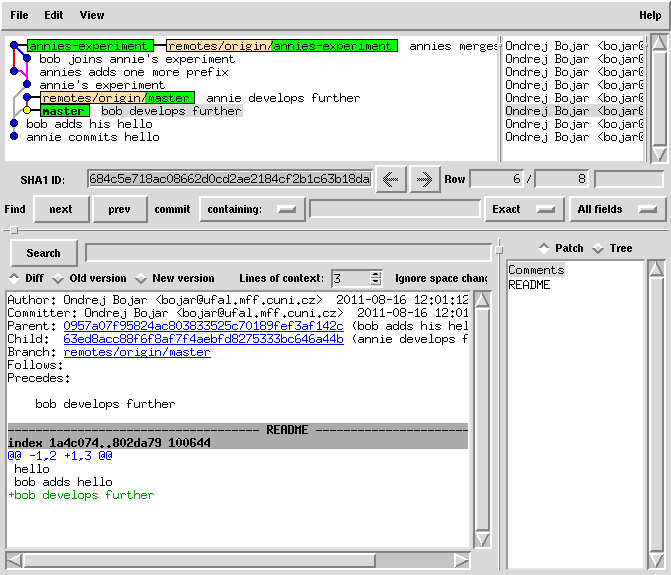Click the Search button

(x=43, y=253)
